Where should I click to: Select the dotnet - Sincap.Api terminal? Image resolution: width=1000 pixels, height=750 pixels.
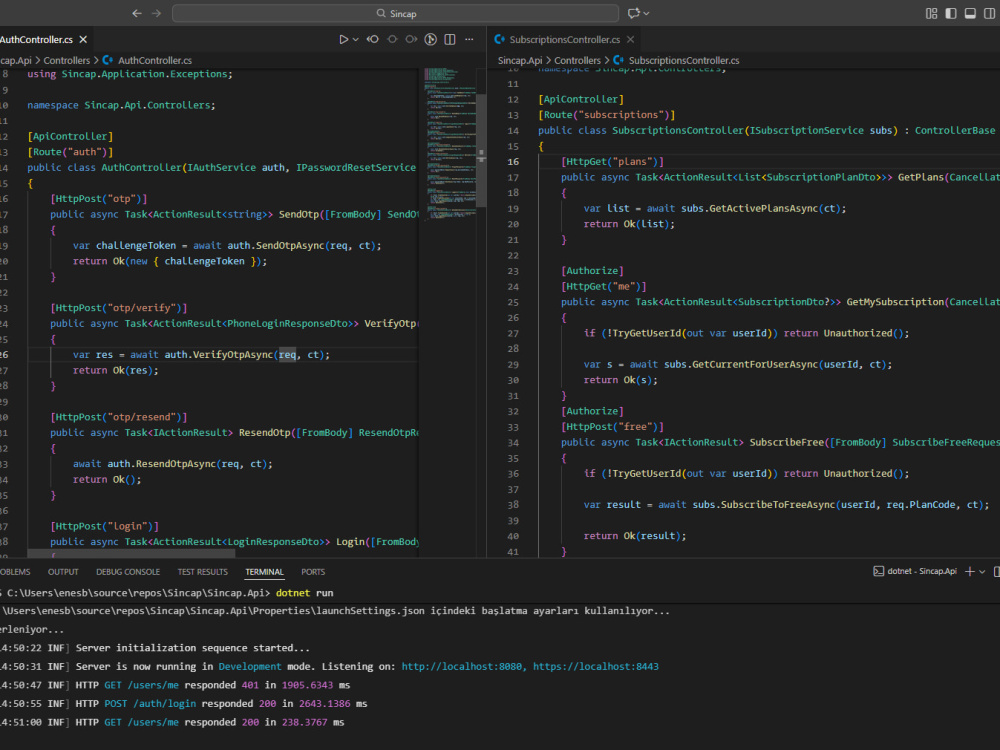pyautogui.click(x=915, y=571)
